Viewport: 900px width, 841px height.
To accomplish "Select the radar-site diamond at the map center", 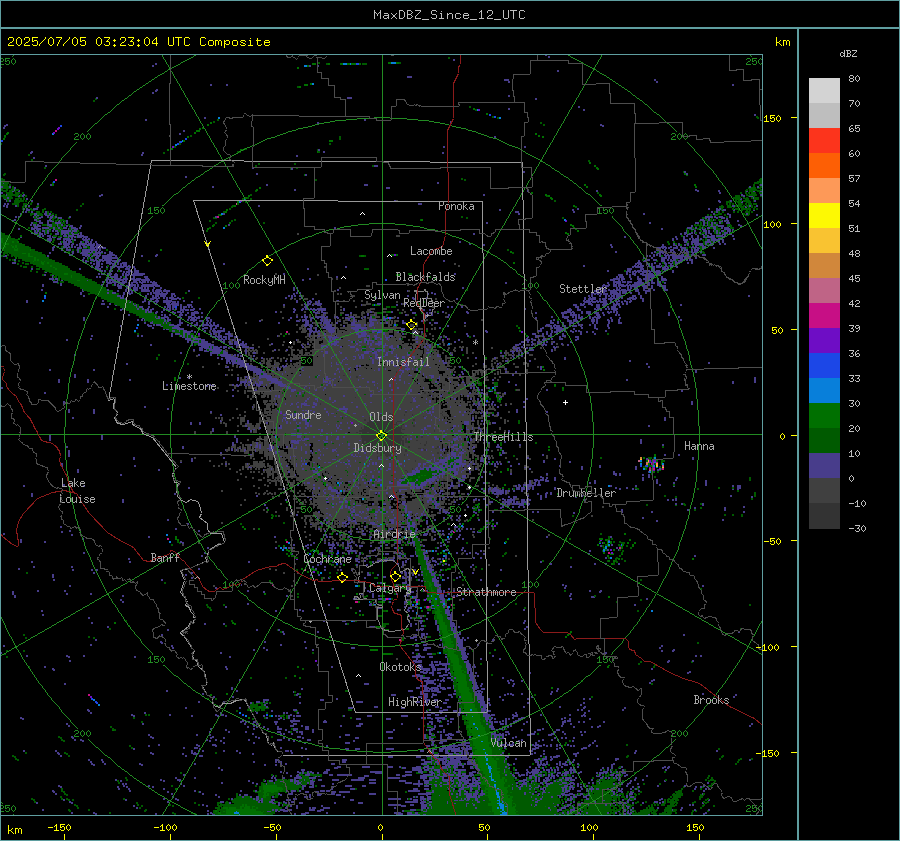I will coord(381,436).
